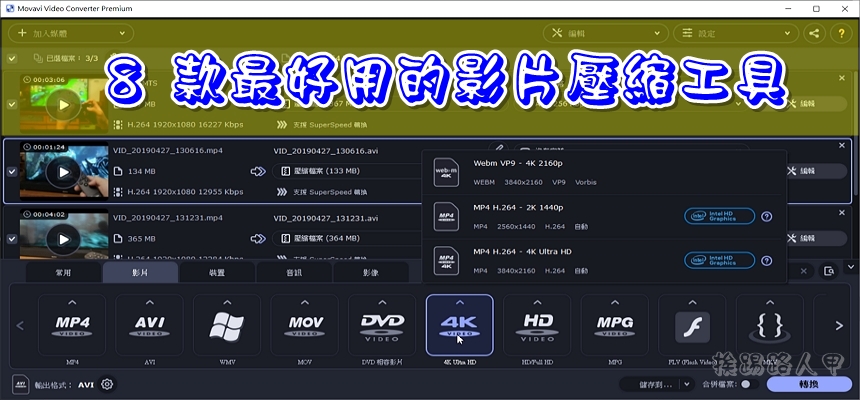Click the Intel HD Graphics badge for 4K Ultra HD
This screenshot has width=860, height=400.
pos(720,261)
